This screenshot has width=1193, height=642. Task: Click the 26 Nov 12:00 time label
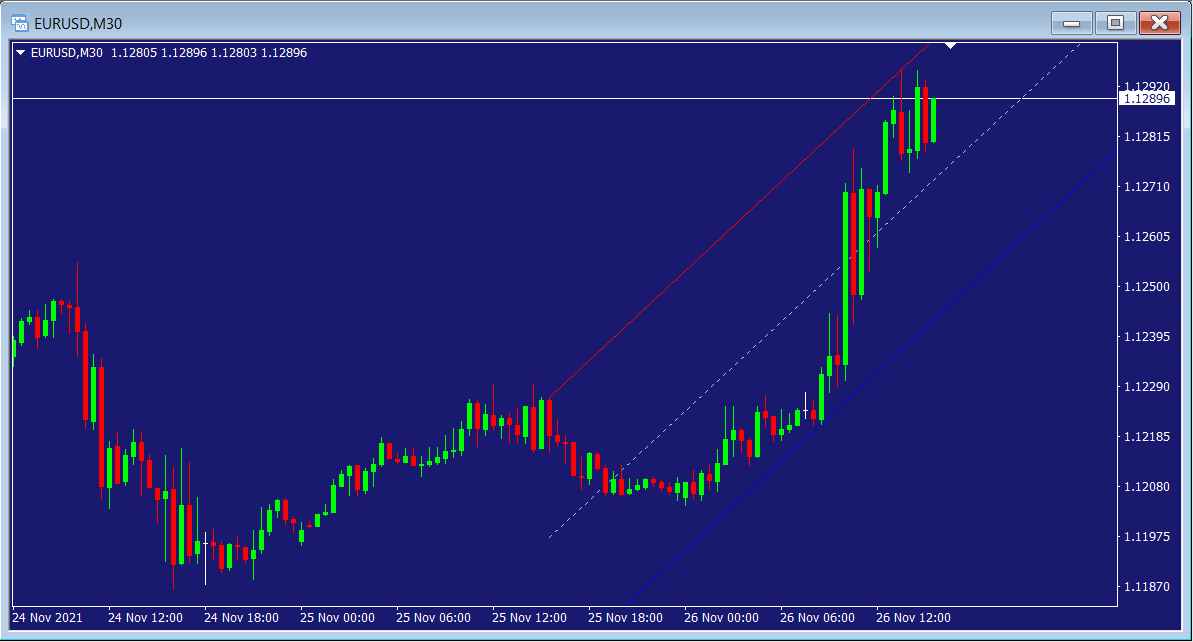coord(913,617)
